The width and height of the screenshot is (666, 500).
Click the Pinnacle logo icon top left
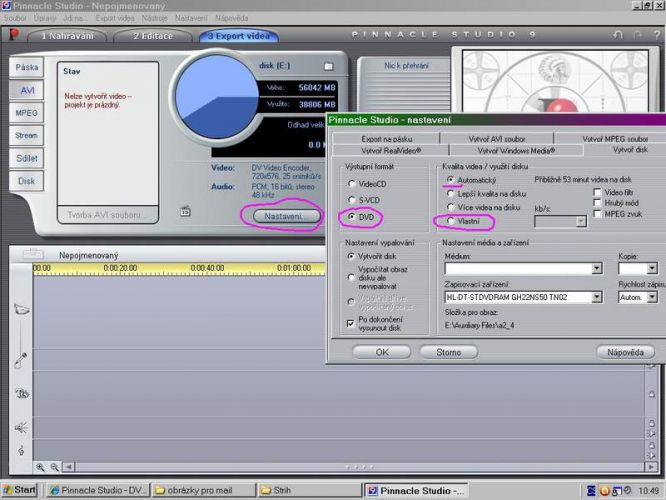14,34
